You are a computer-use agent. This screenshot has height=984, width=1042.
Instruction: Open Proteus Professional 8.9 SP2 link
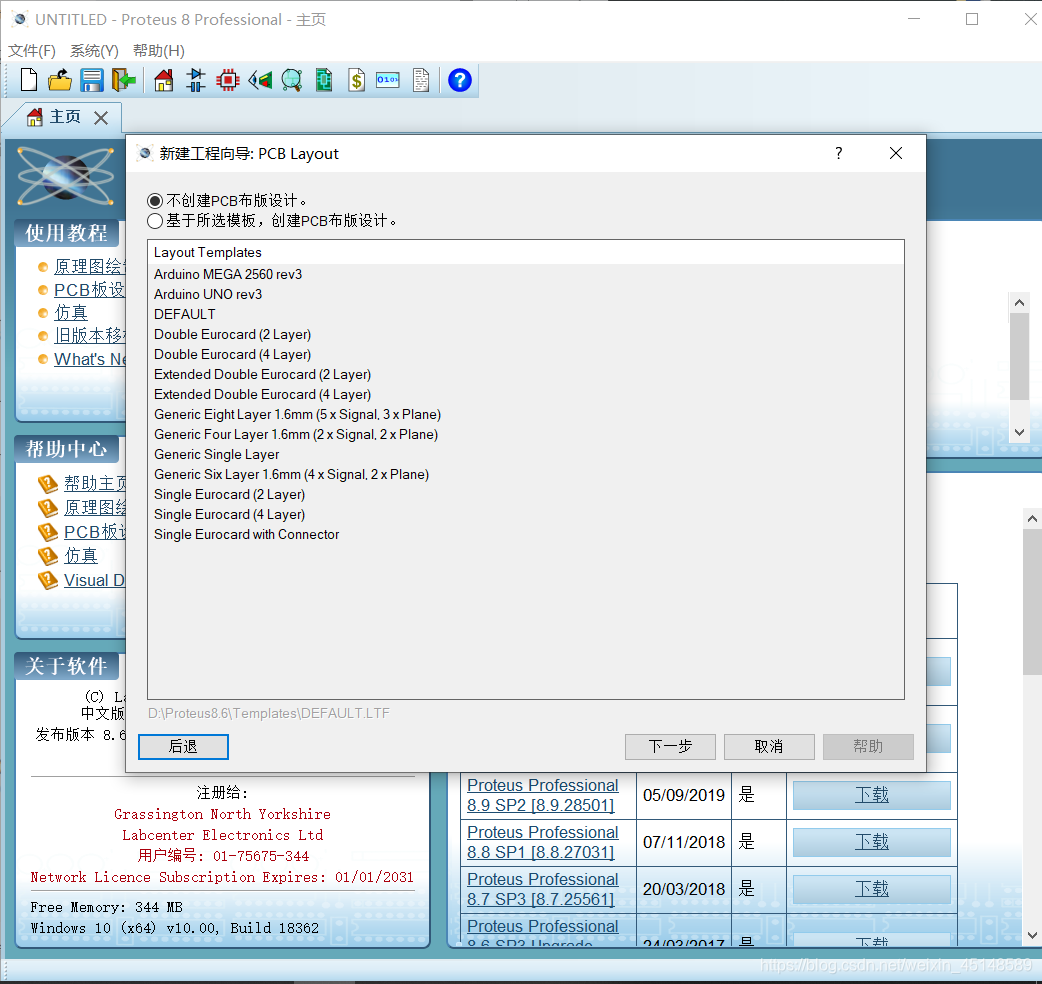pos(542,795)
